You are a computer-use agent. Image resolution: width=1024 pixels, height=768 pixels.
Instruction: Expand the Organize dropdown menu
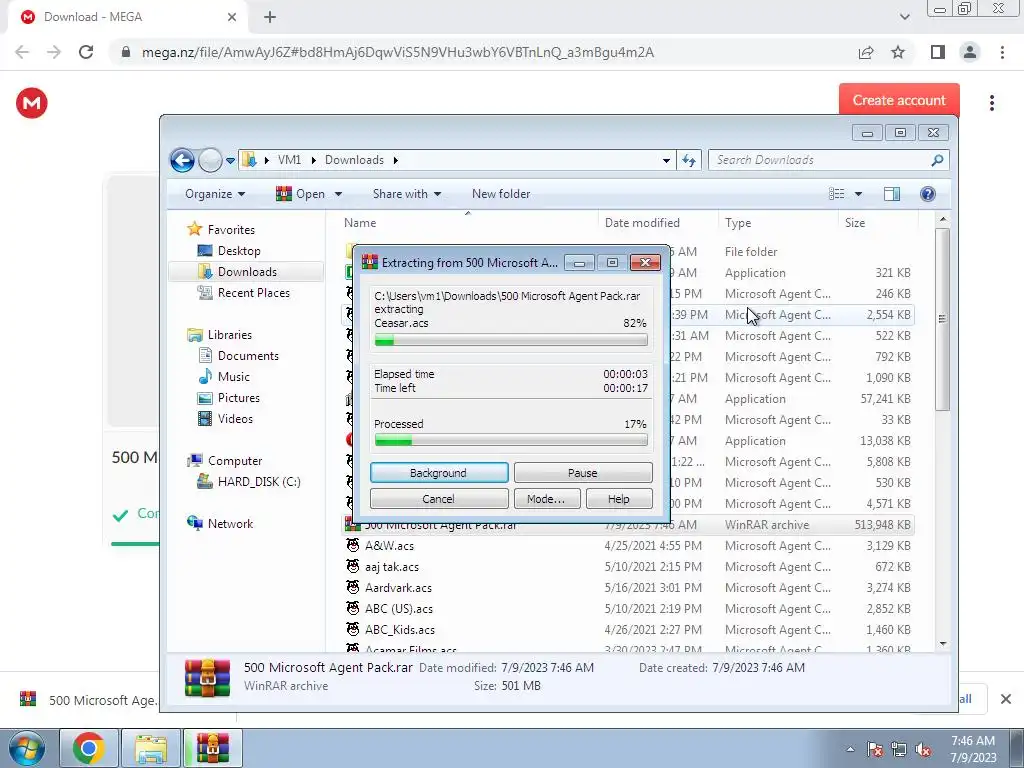215,194
